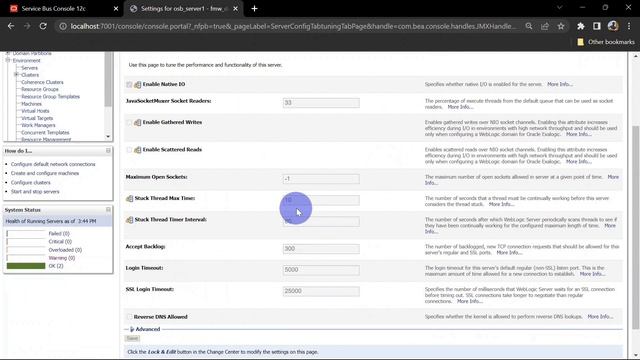Viewport: 640px width, 360px height.
Task: Open More Info for Reverse DNS Allowed
Action: [x=600, y=316]
